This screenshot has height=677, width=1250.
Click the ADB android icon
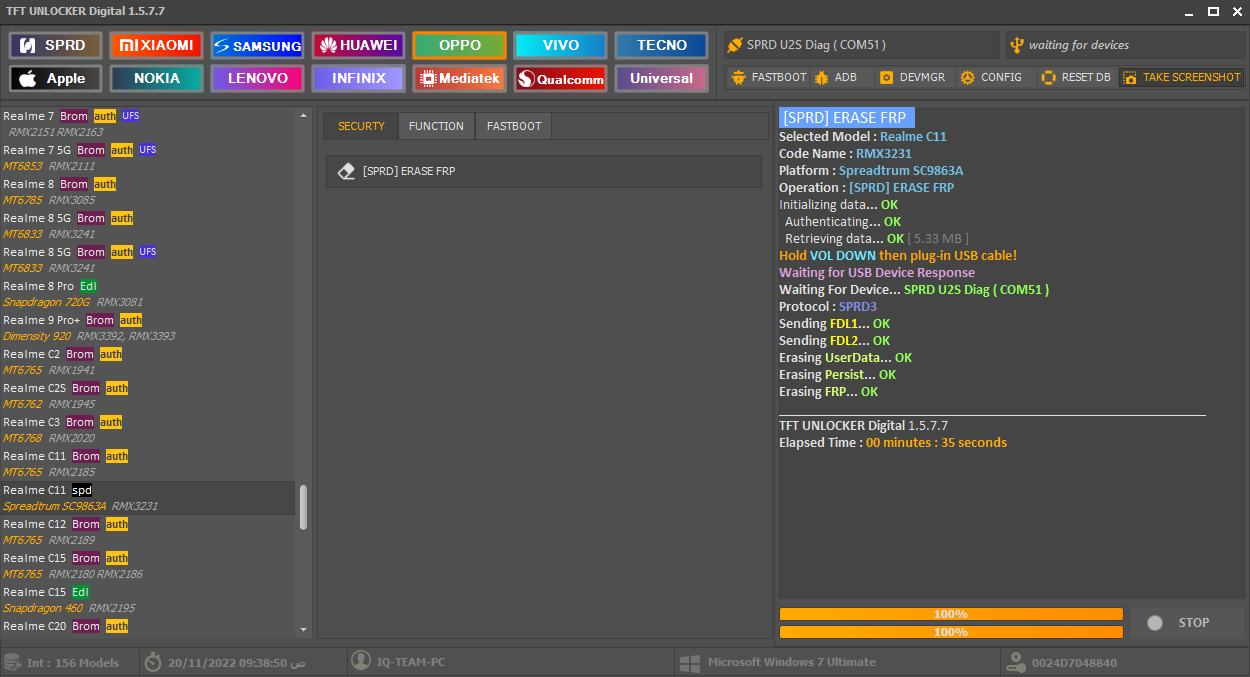[821, 77]
